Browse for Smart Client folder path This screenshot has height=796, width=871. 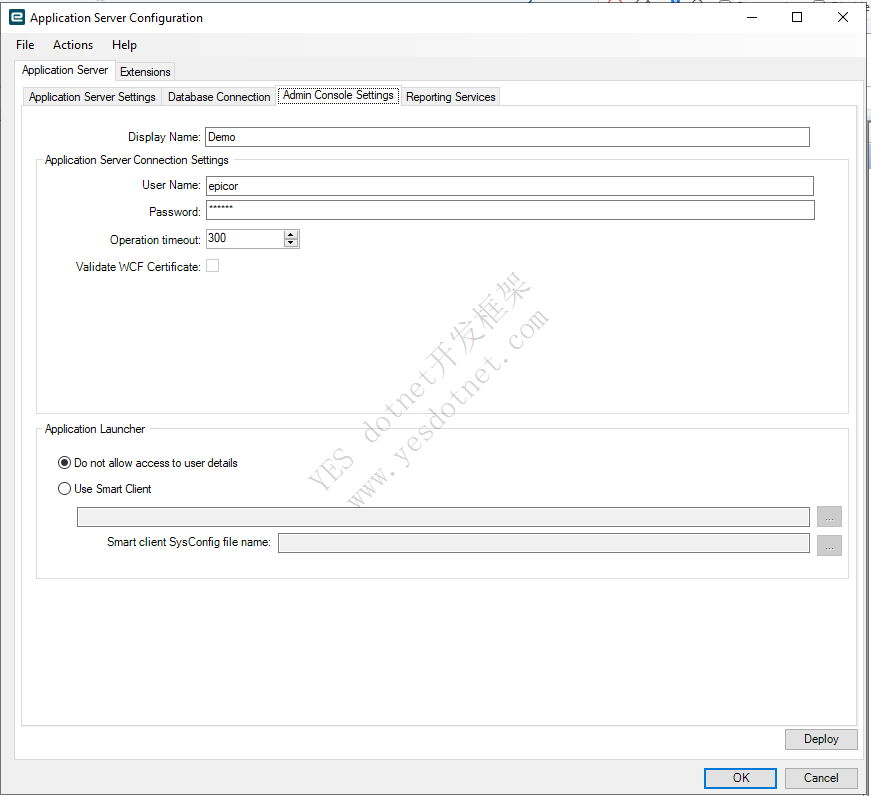[x=829, y=517]
